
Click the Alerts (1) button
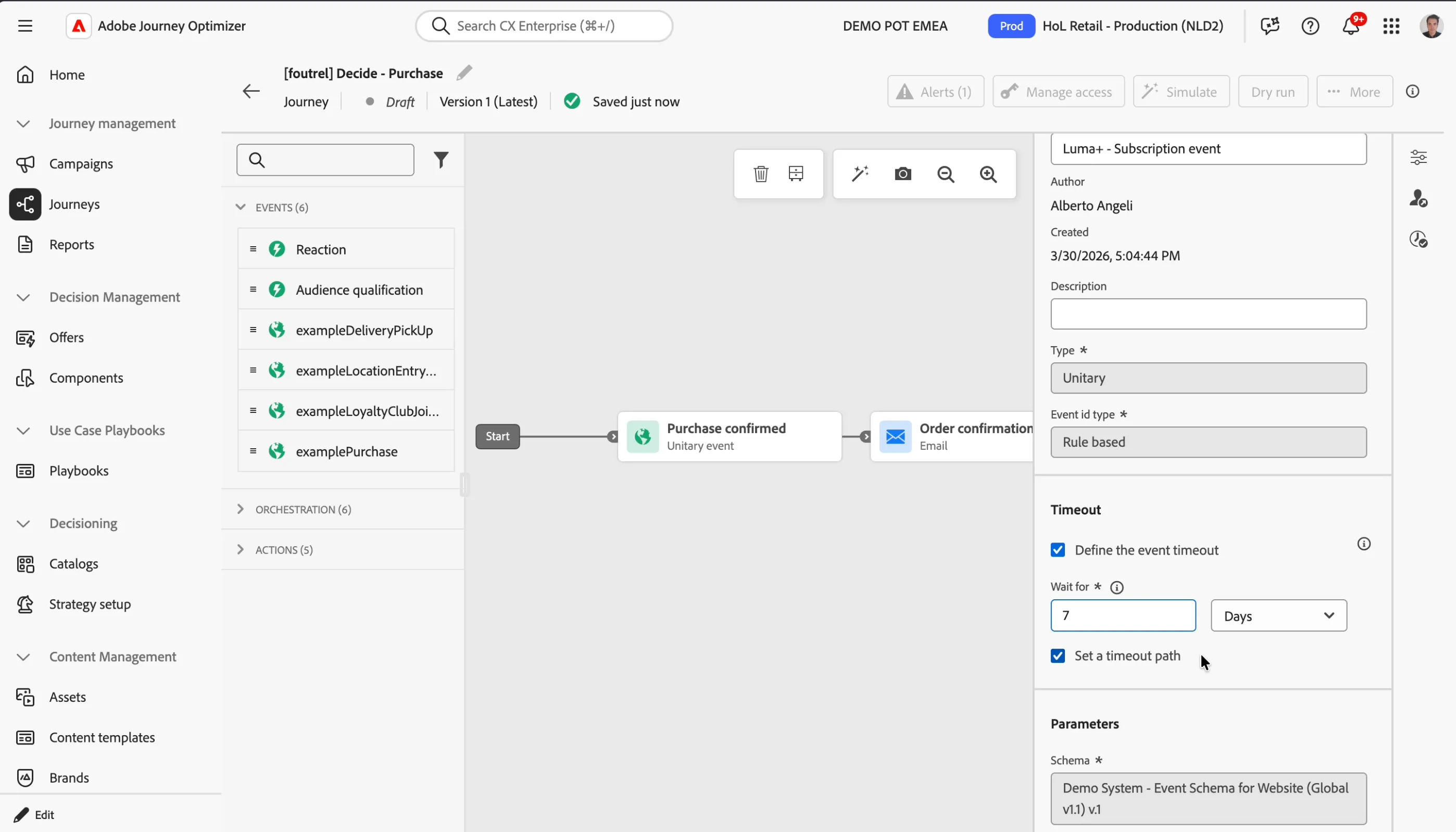(935, 92)
